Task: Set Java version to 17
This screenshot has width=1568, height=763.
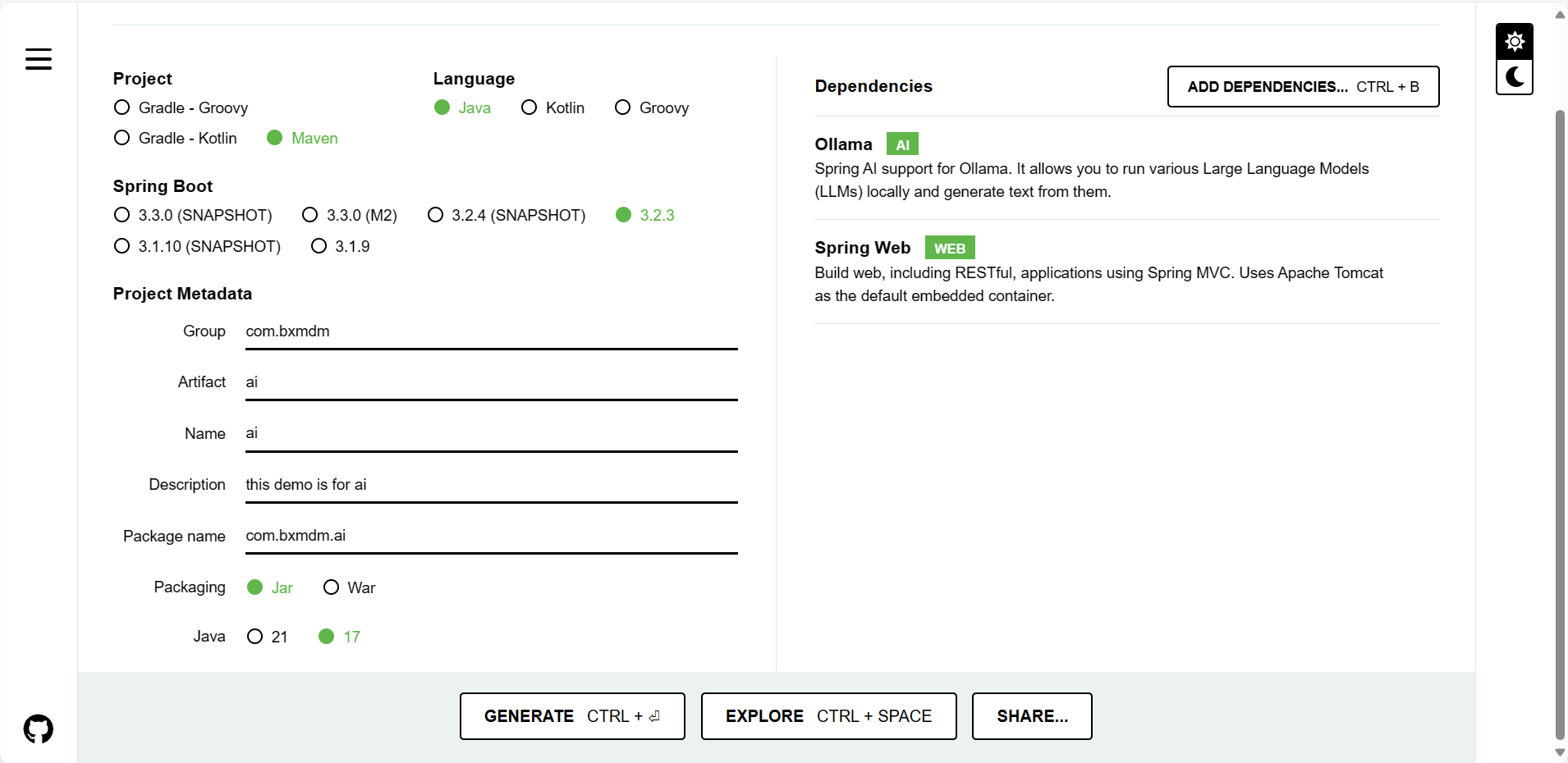Action: pos(339,637)
